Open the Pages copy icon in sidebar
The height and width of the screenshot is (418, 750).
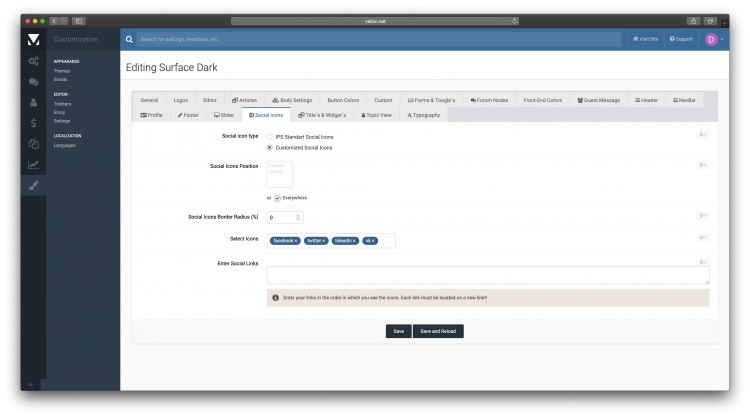point(33,144)
